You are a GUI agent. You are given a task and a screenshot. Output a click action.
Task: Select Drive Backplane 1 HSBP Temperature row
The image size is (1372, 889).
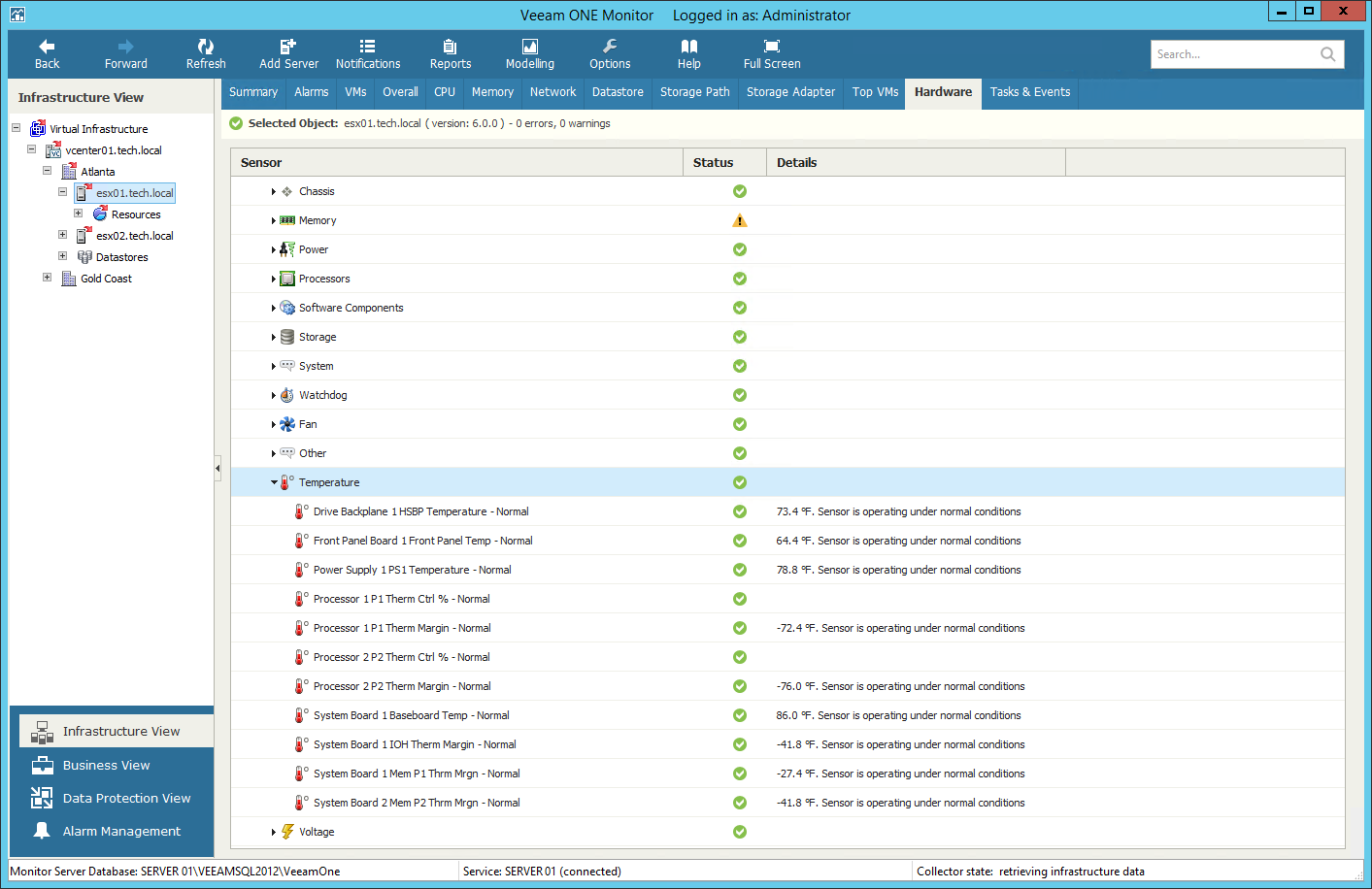(x=787, y=511)
